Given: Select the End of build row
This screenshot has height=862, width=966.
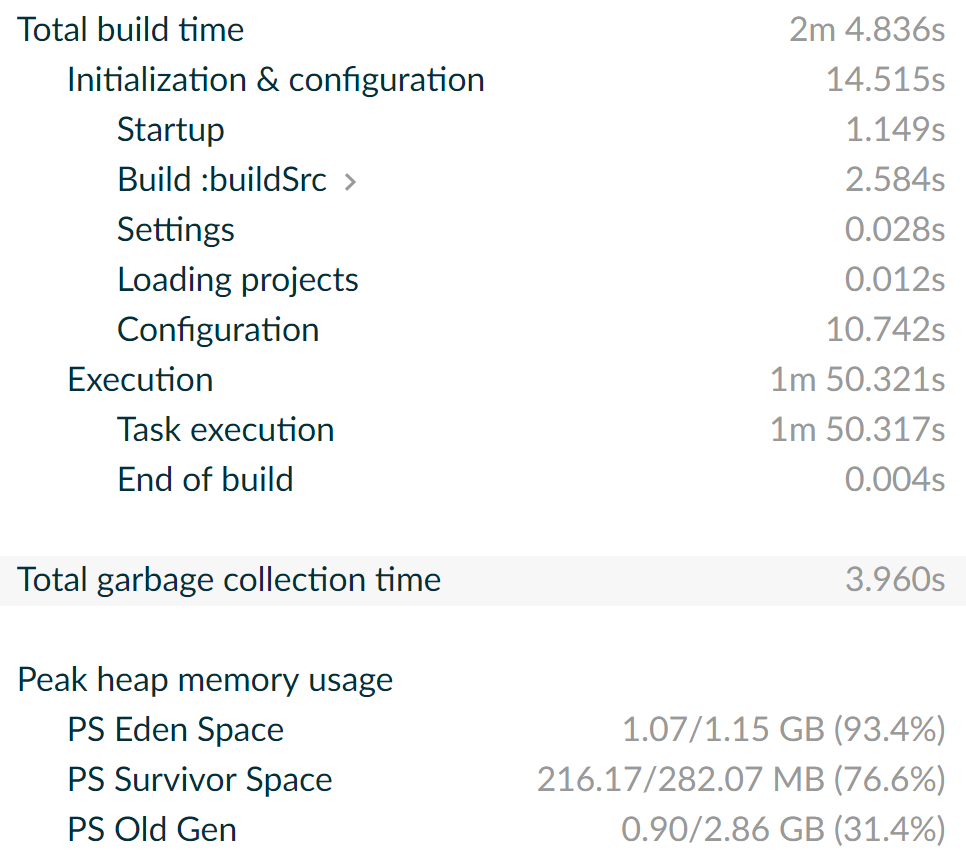Looking at the screenshot, I should click(205, 480).
